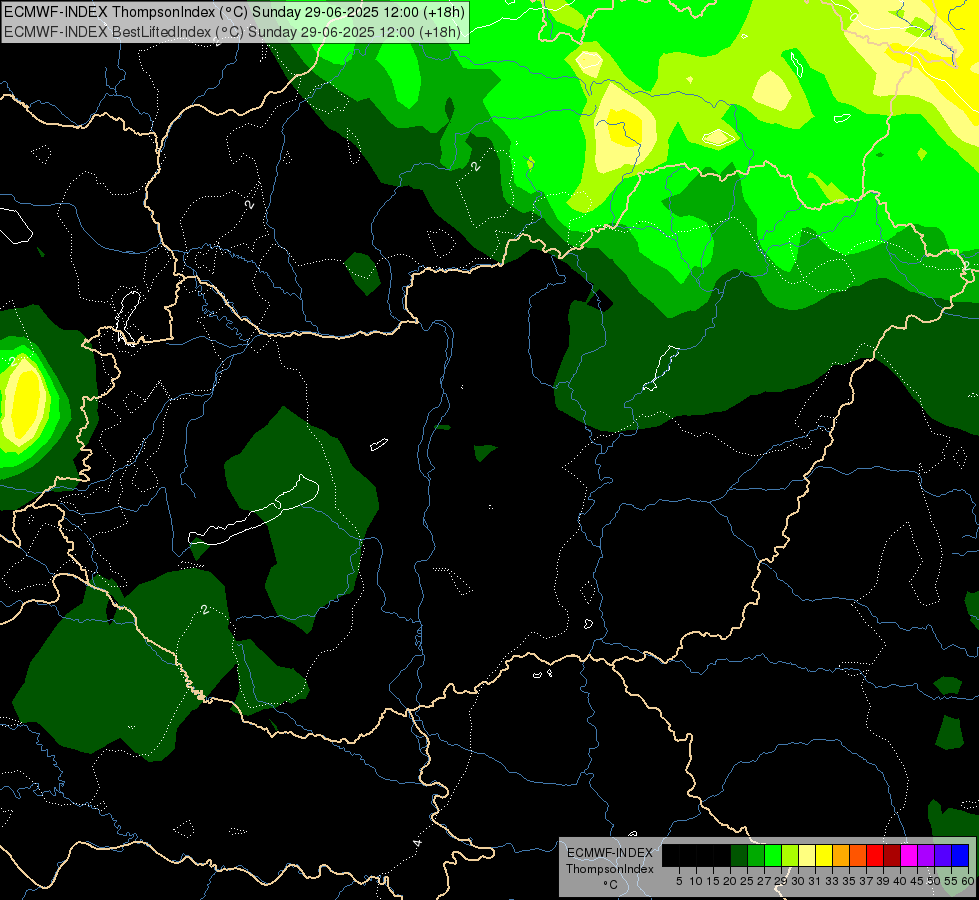Pick the purple 45–50 legend swatch
This screenshot has height=900, width=979.
pyautogui.click(x=926, y=855)
